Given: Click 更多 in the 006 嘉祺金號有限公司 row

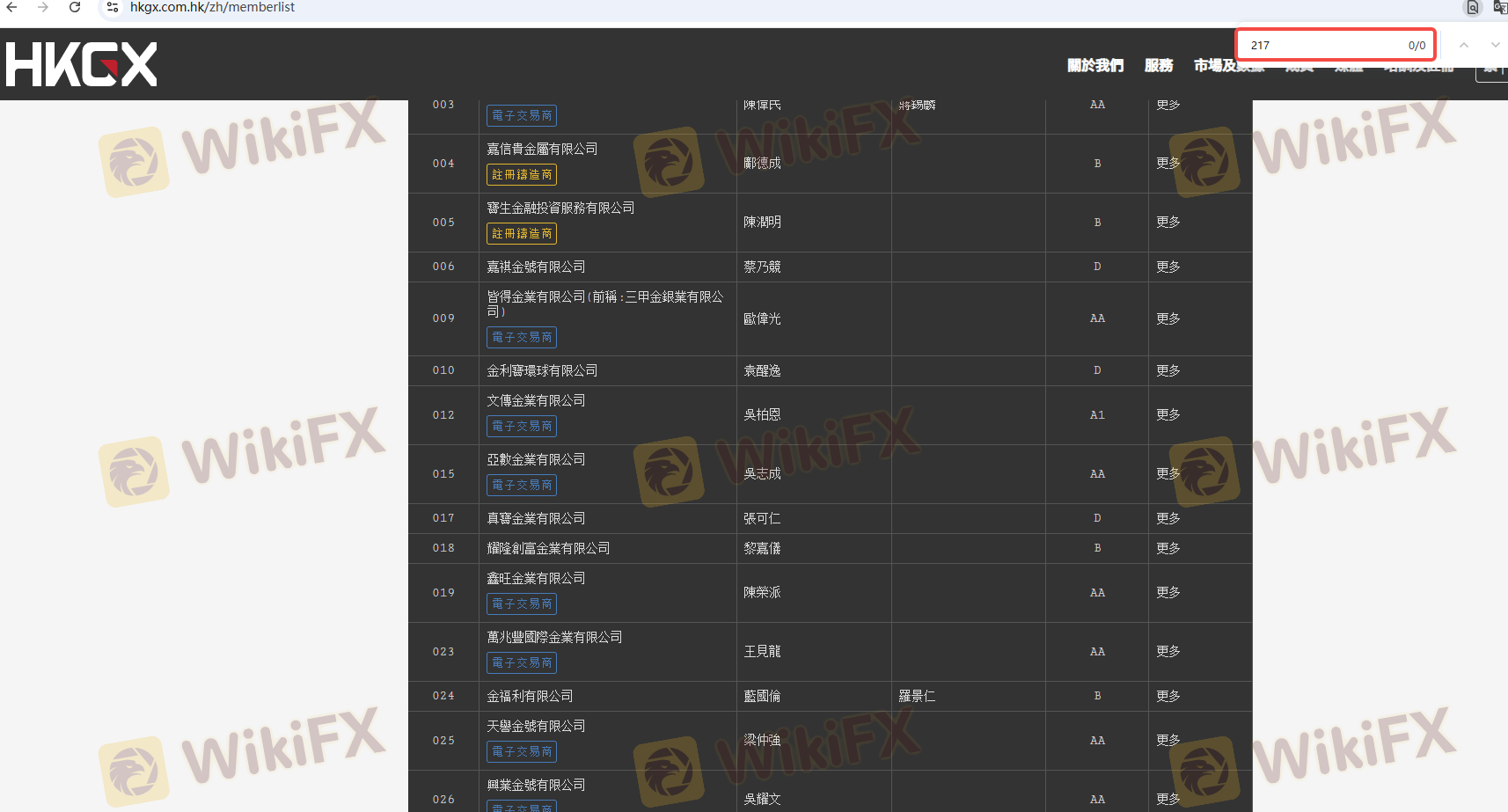Looking at the screenshot, I should [x=1168, y=267].
